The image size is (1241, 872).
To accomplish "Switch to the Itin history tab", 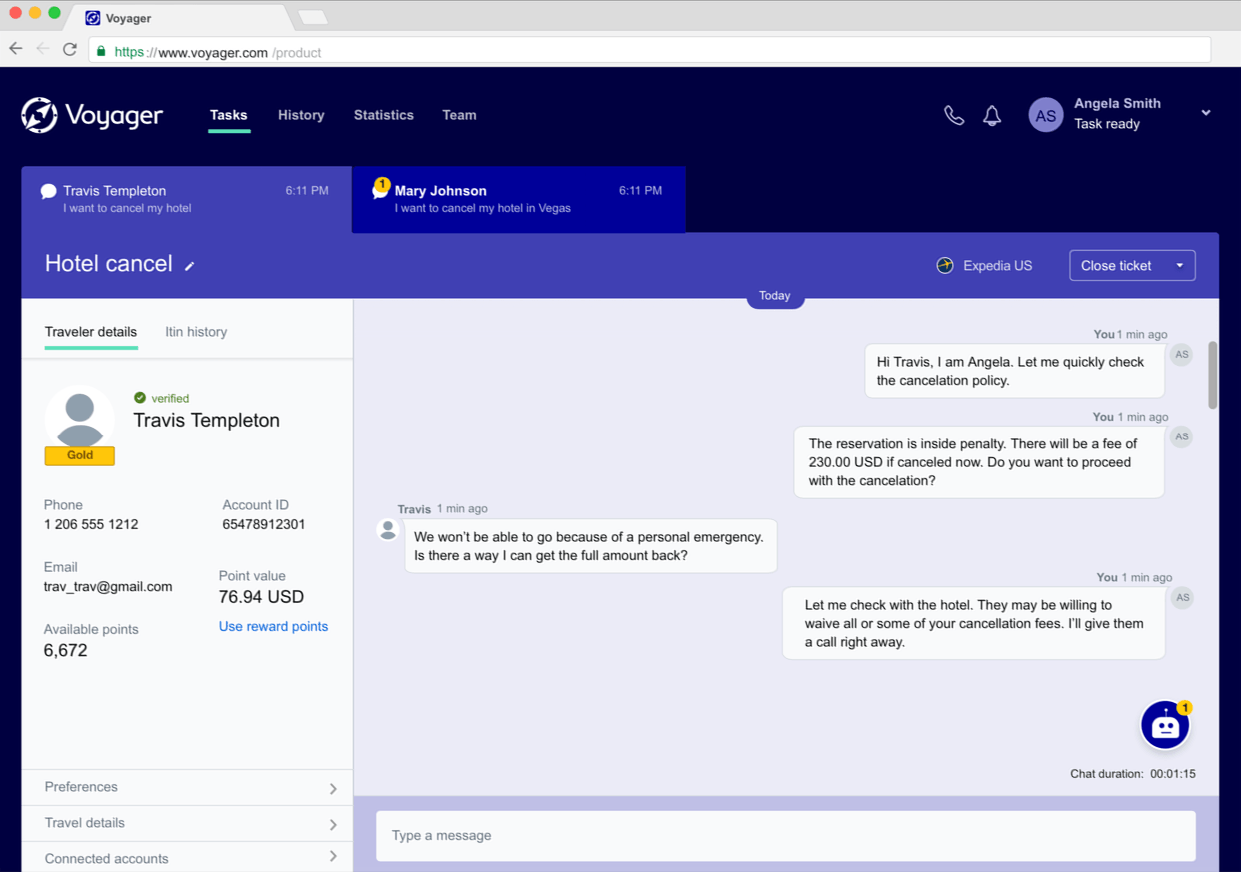I will tap(196, 331).
